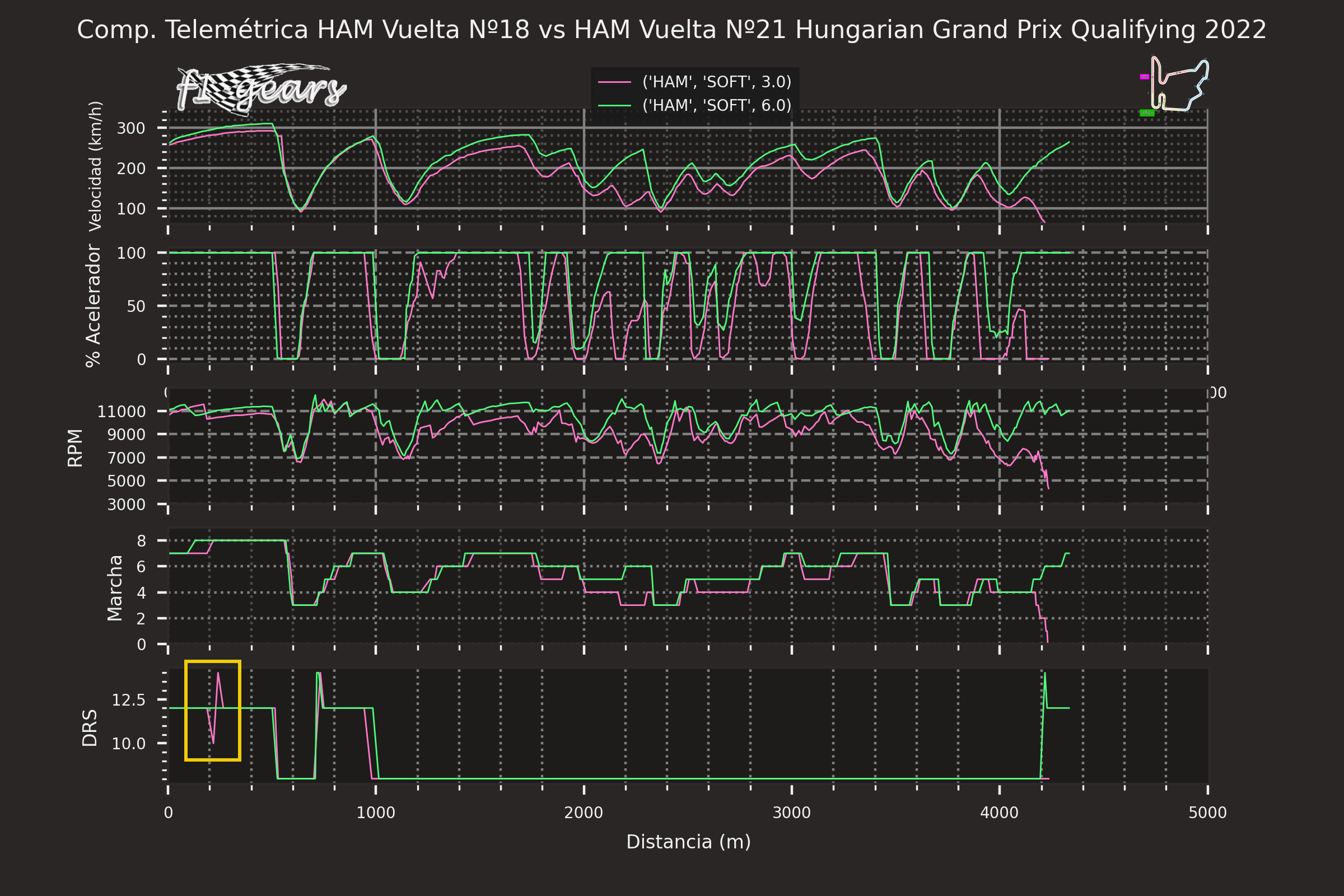Screen dimensions: 1344x896
Task: Click the 3000 tick on distance axis
Action: click(x=791, y=813)
